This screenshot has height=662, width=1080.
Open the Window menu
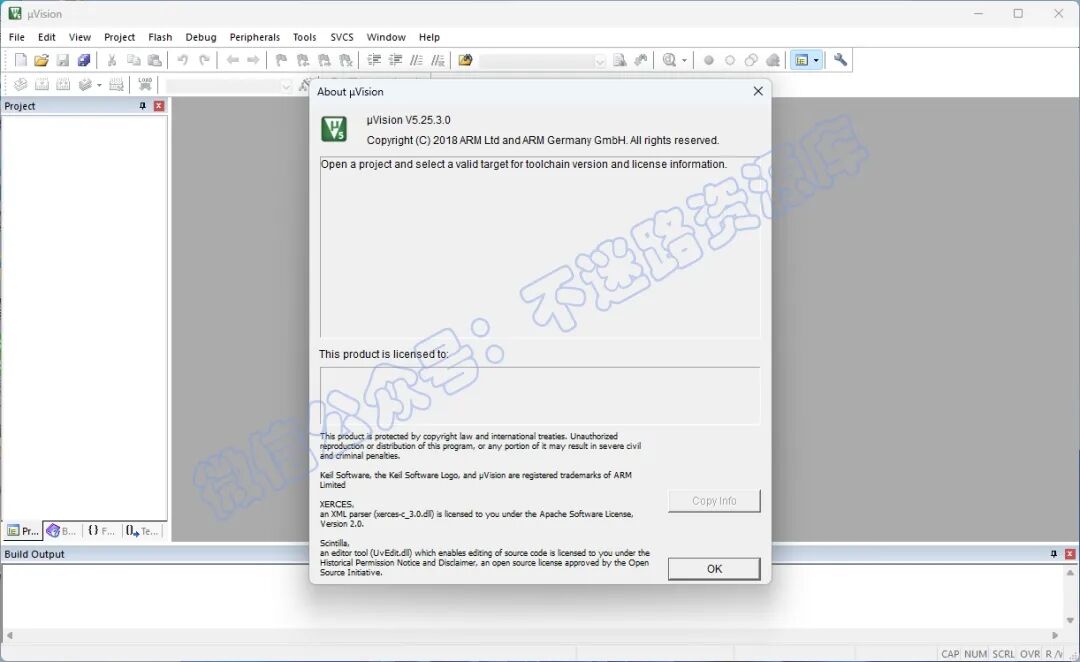(386, 37)
